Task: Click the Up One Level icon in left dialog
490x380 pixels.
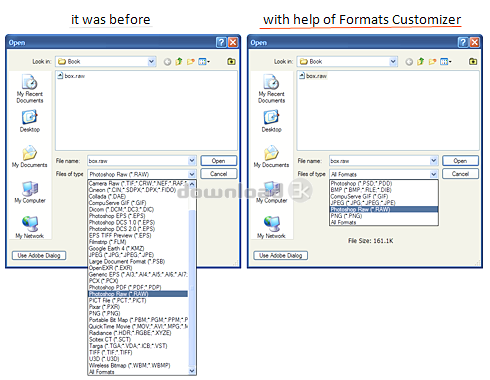Action: pyautogui.click(x=179, y=61)
